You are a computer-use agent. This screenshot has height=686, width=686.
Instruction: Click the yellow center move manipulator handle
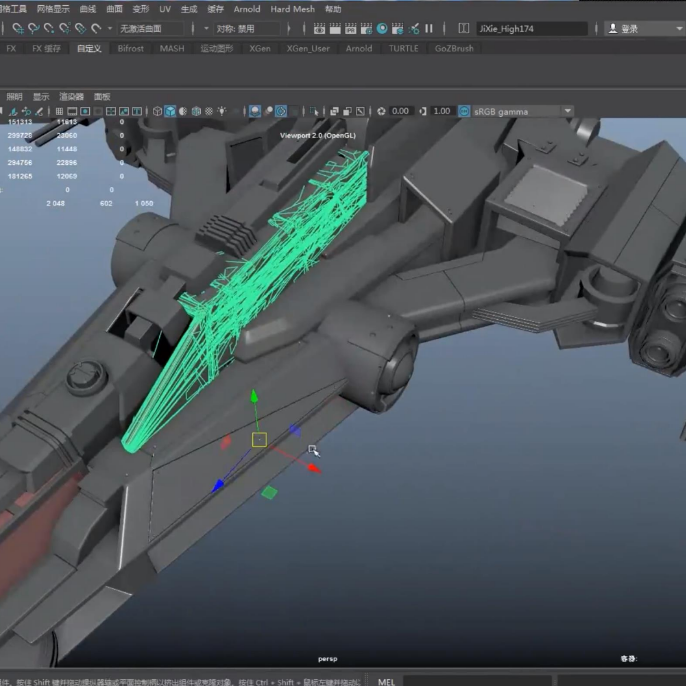[259, 439]
